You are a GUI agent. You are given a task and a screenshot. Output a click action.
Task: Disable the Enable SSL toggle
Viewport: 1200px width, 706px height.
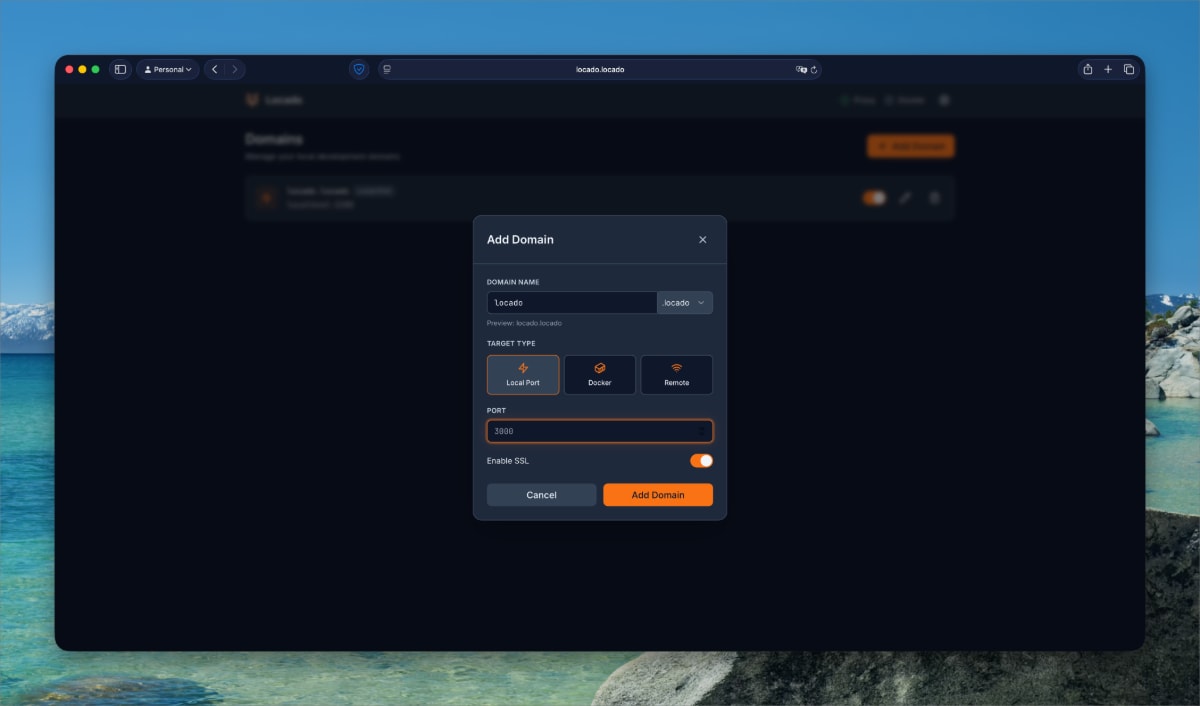703,460
